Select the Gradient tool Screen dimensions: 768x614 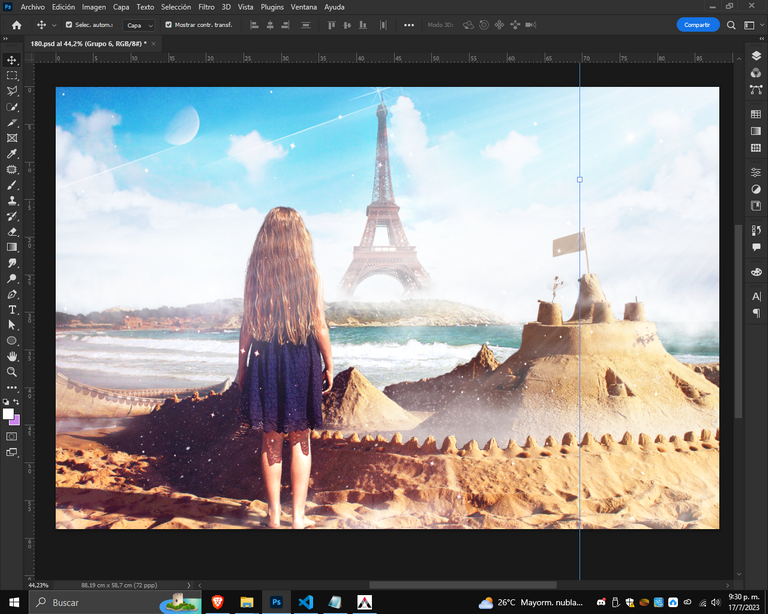[12, 247]
